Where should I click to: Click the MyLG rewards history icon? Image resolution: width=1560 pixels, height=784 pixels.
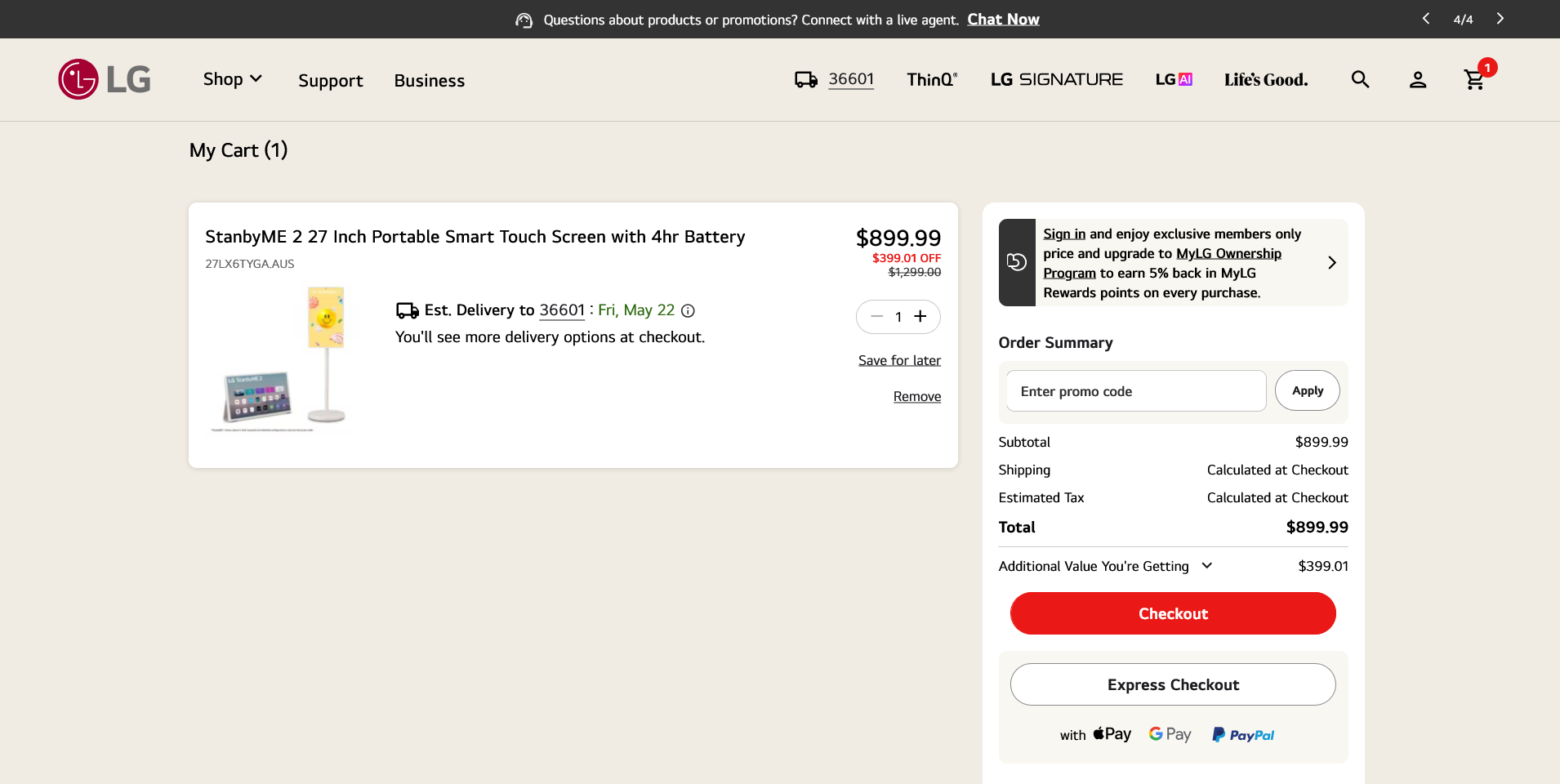click(1017, 262)
